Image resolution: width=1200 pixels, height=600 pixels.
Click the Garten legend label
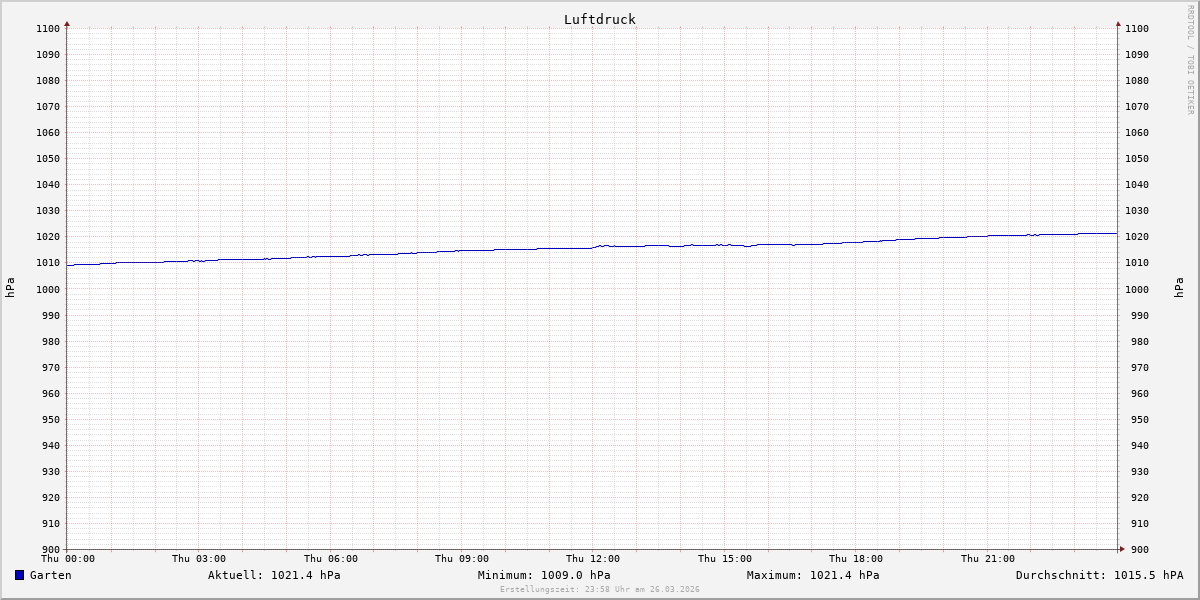[x=50, y=575]
